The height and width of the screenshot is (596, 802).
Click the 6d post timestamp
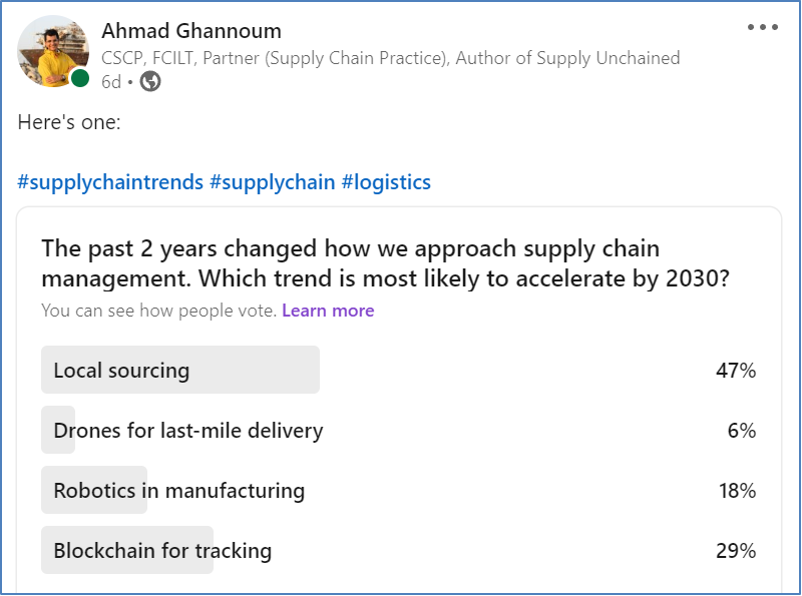point(111,82)
